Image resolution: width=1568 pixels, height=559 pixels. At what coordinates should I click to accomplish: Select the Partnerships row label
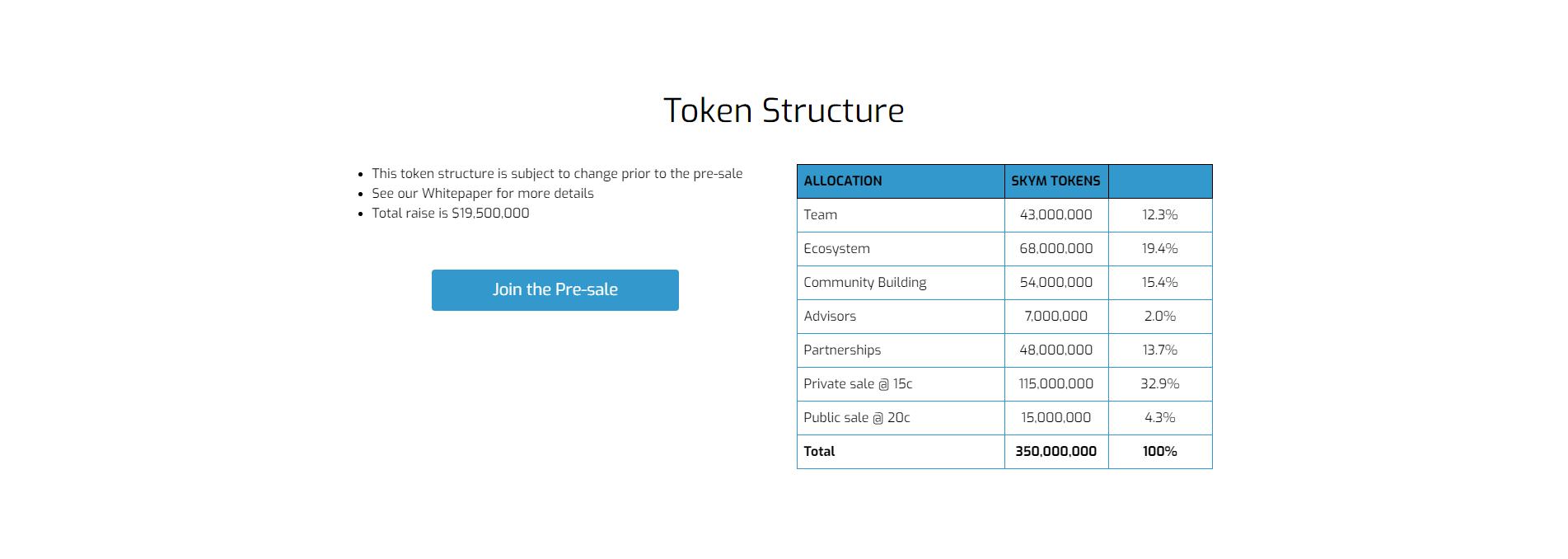pyautogui.click(x=842, y=350)
